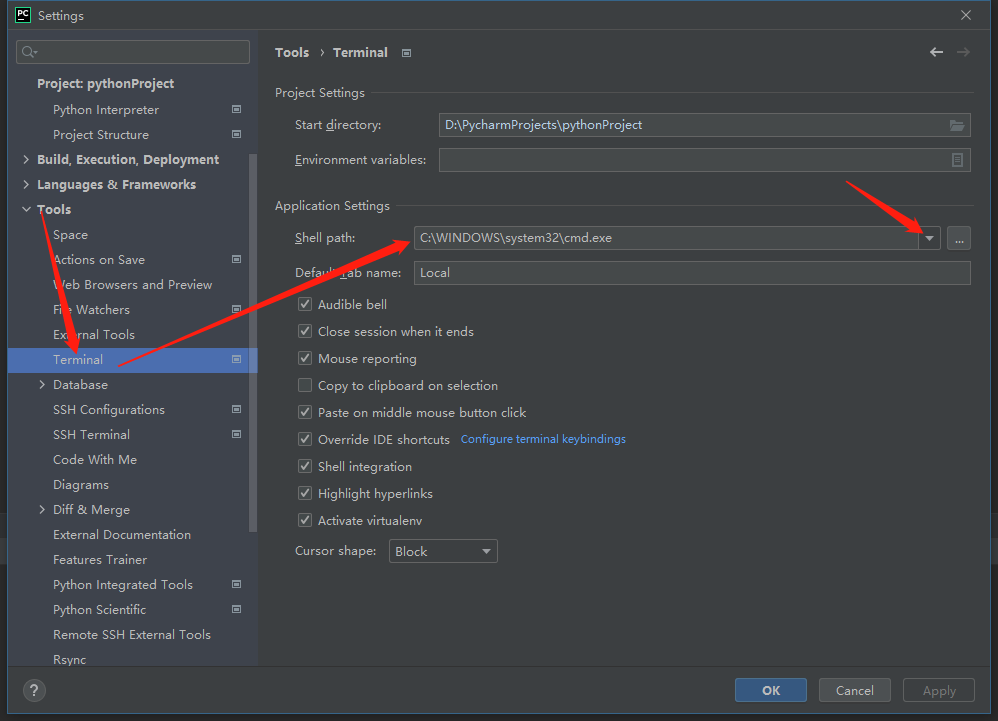Screen dimensions: 998x721
Task: Click the search magnifier icon
Action: [x=29, y=52]
